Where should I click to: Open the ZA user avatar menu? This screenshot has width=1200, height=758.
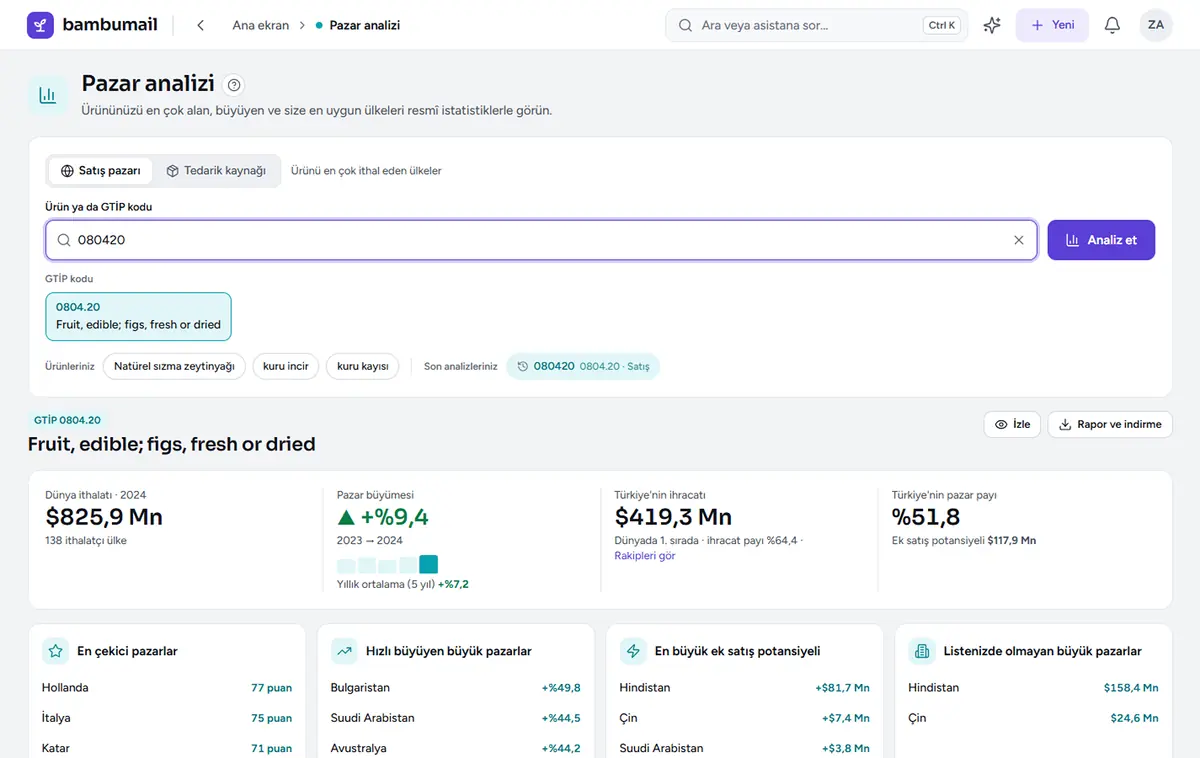tap(1156, 25)
